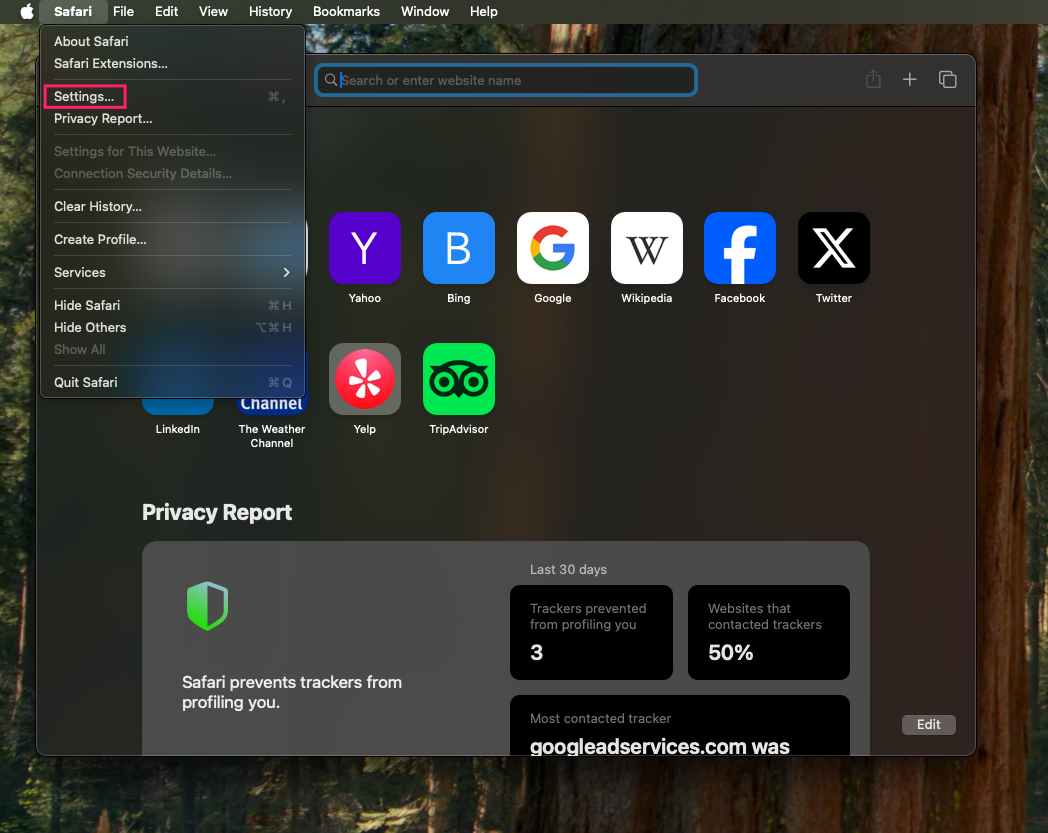Open the Safari menu
Image resolution: width=1048 pixels, height=833 pixels.
pyautogui.click(x=73, y=11)
